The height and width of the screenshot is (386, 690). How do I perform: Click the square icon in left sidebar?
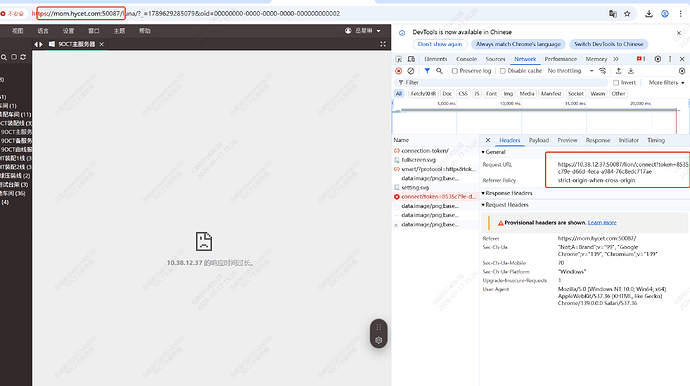14,57
